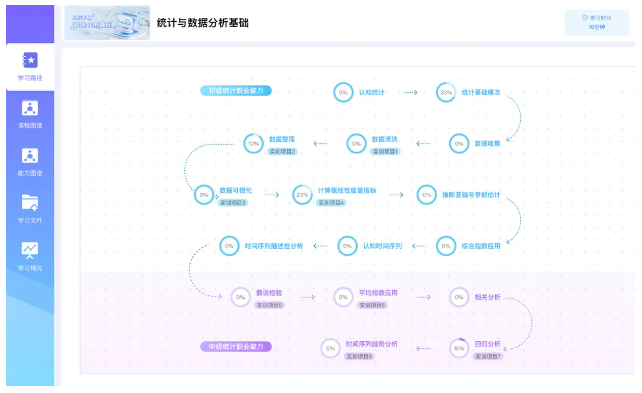The height and width of the screenshot is (393, 642).
Task: Select the 中级统计职业能力 stage tag
Action: point(236,347)
